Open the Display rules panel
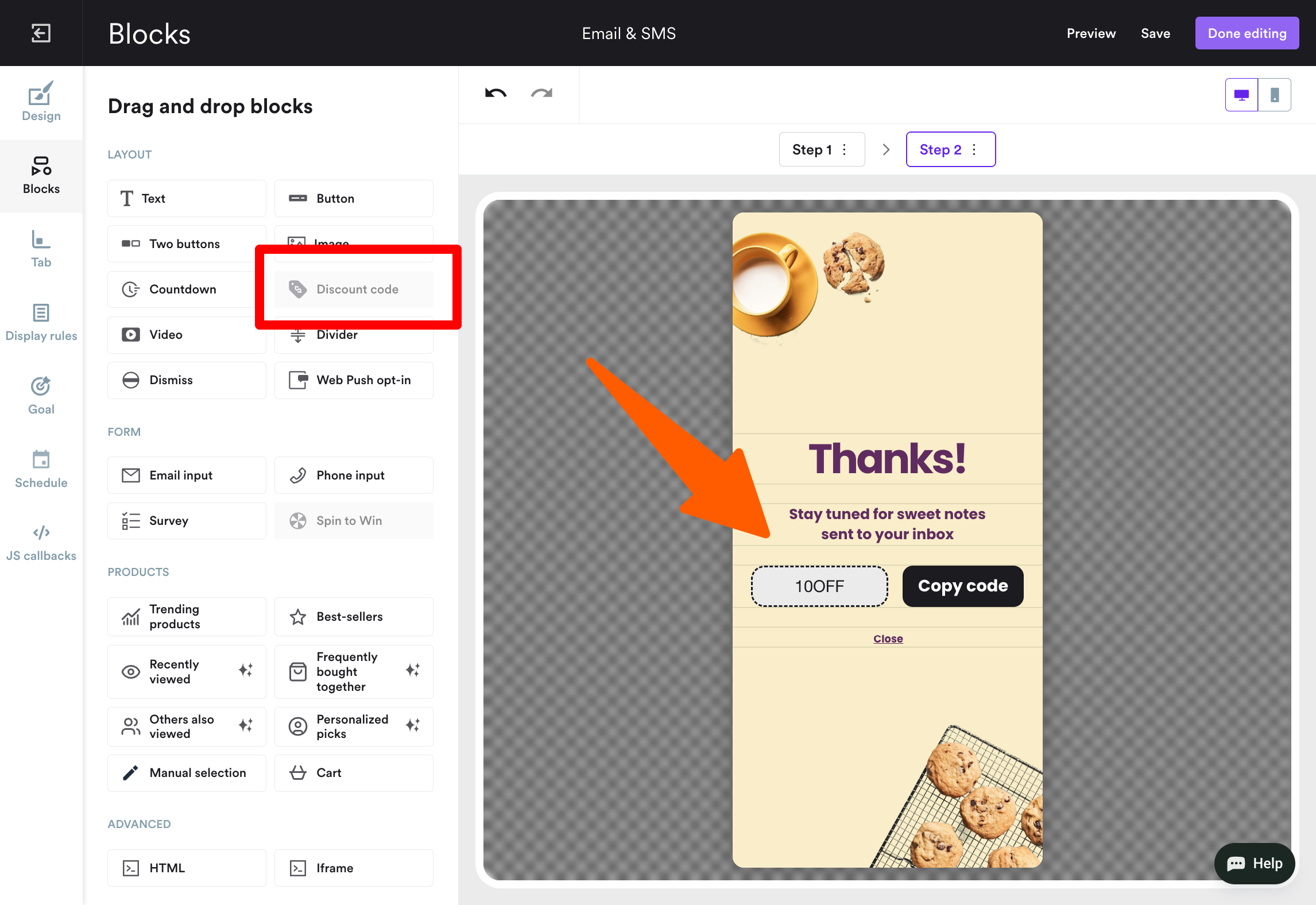 (41, 323)
